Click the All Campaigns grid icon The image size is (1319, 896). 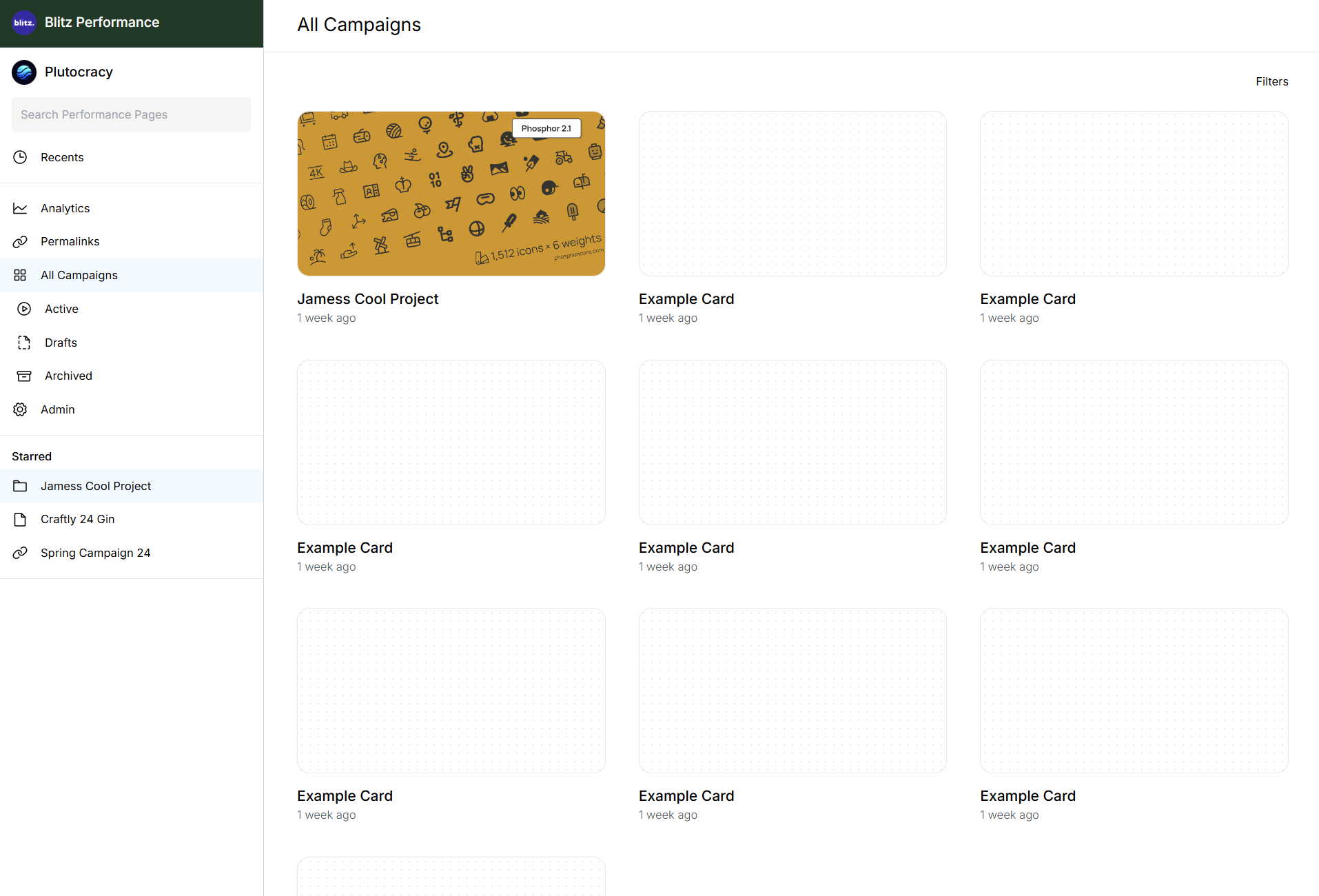pos(21,276)
